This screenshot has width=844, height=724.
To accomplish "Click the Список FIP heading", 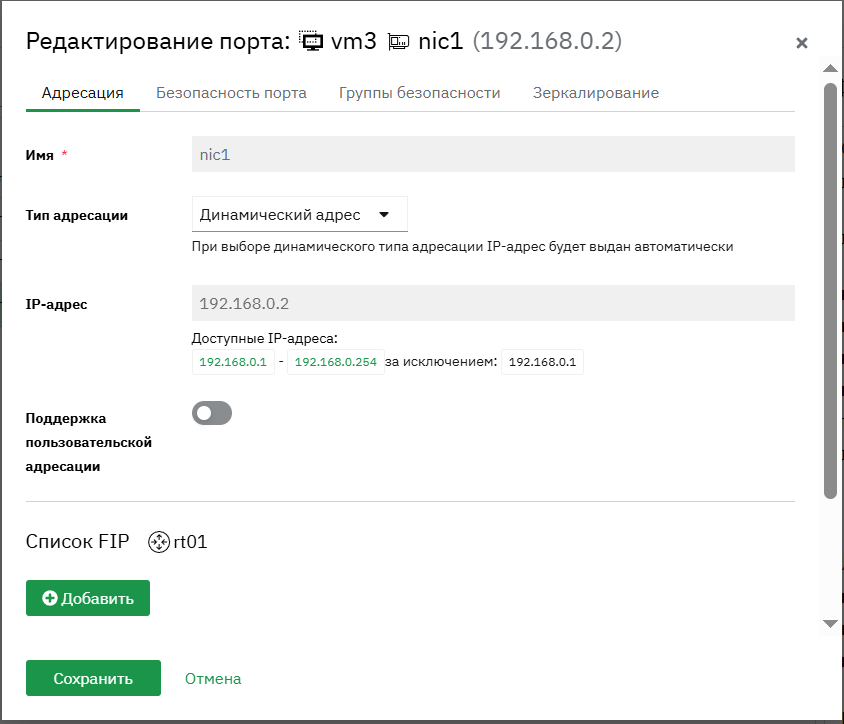I will coord(78,542).
